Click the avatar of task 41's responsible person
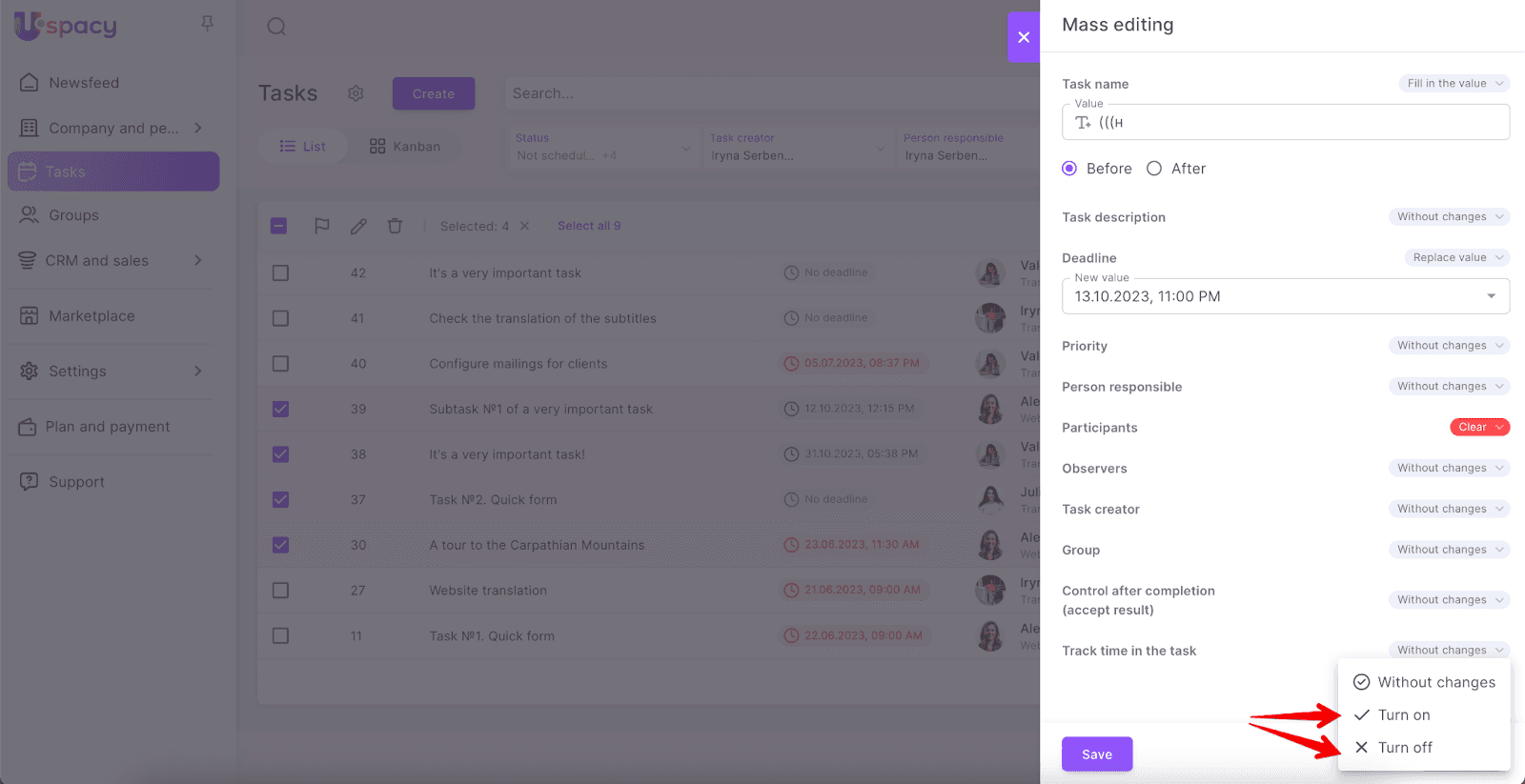1525x784 pixels. tap(990, 317)
